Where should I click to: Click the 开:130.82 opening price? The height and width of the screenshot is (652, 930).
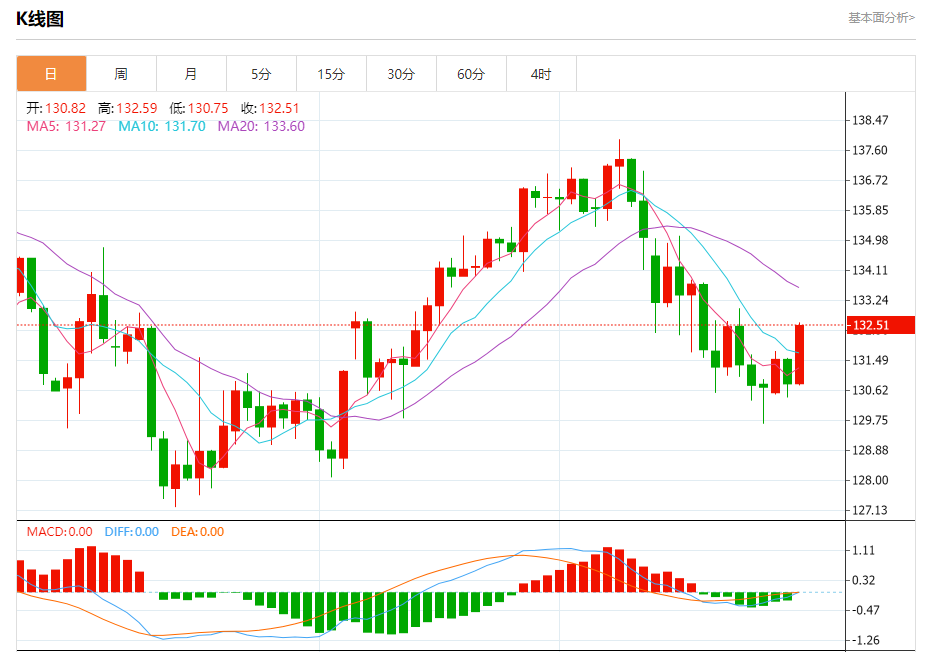(x=56, y=108)
